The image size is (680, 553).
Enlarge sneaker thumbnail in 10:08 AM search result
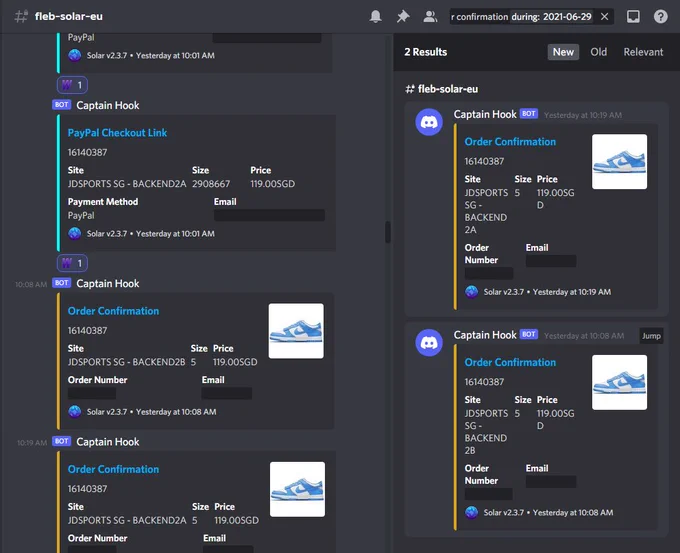click(x=619, y=382)
